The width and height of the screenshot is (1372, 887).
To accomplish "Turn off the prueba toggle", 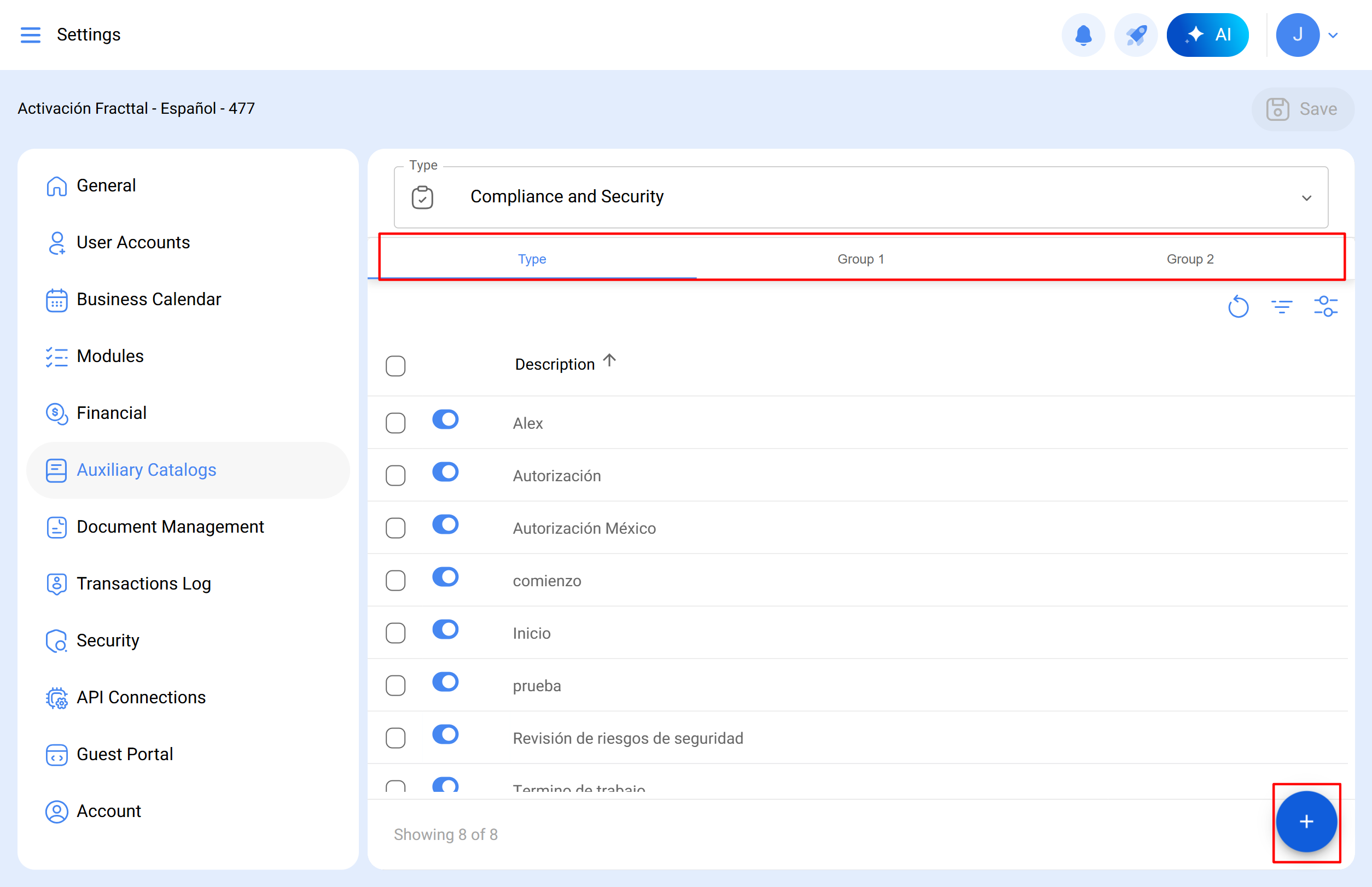I will pos(445,682).
